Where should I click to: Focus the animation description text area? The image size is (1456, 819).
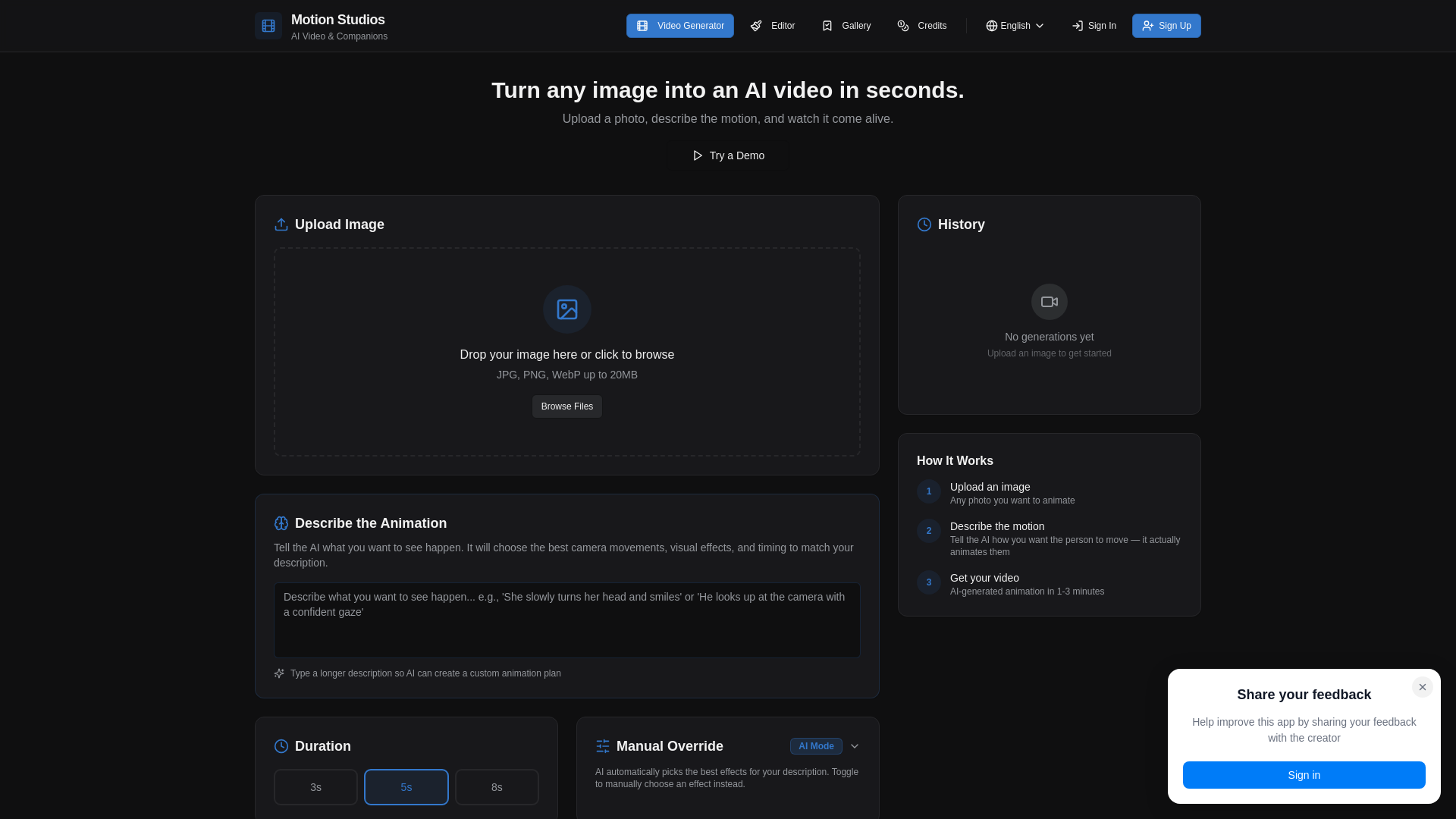click(567, 620)
